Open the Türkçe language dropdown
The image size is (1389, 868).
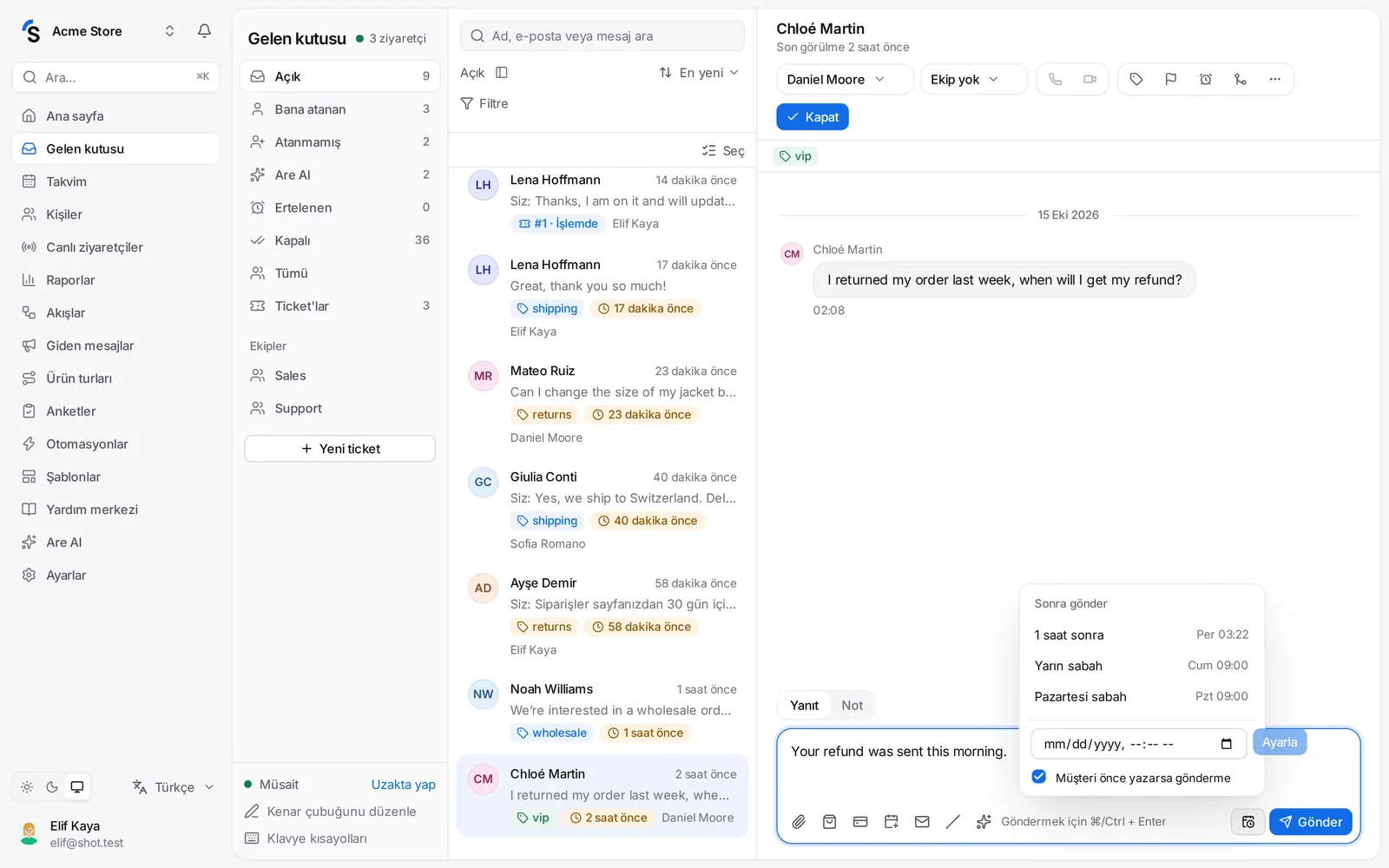pos(174,787)
